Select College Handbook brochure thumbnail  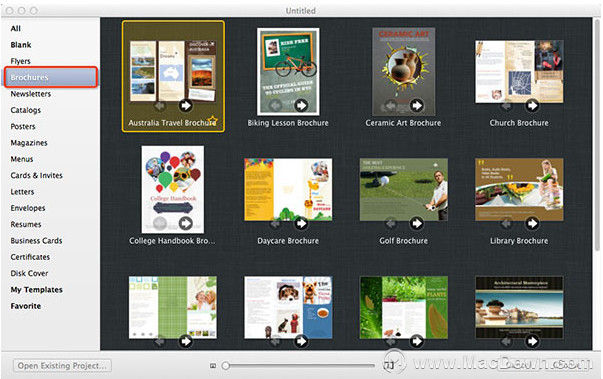pyautogui.click(x=173, y=189)
